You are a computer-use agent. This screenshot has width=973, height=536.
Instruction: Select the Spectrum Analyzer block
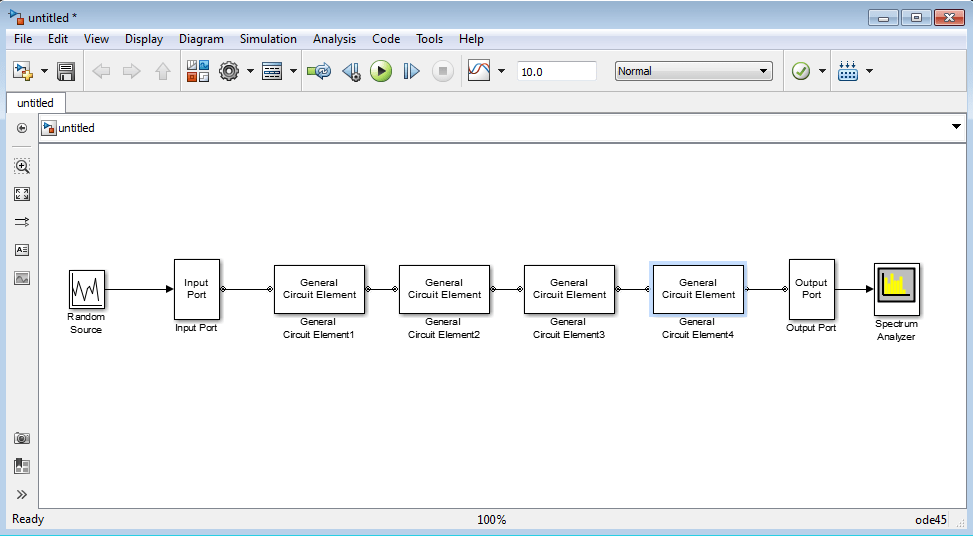tap(897, 290)
